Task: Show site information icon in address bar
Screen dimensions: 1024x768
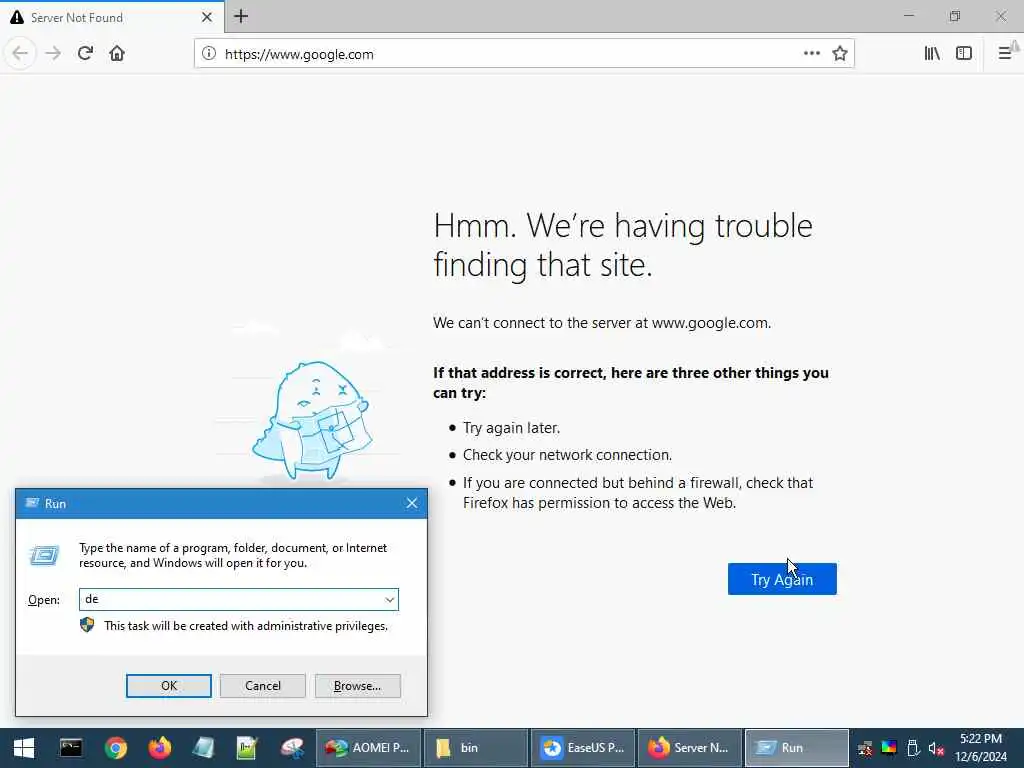Action: [x=208, y=54]
